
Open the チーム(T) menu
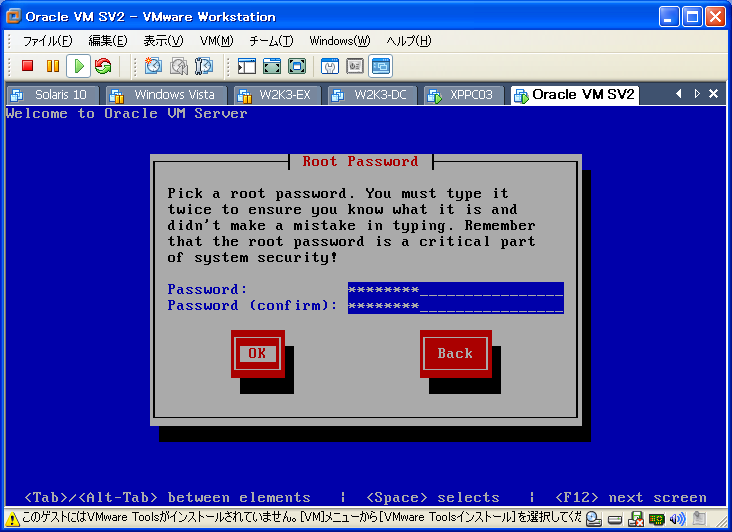pyautogui.click(x=271, y=41)
